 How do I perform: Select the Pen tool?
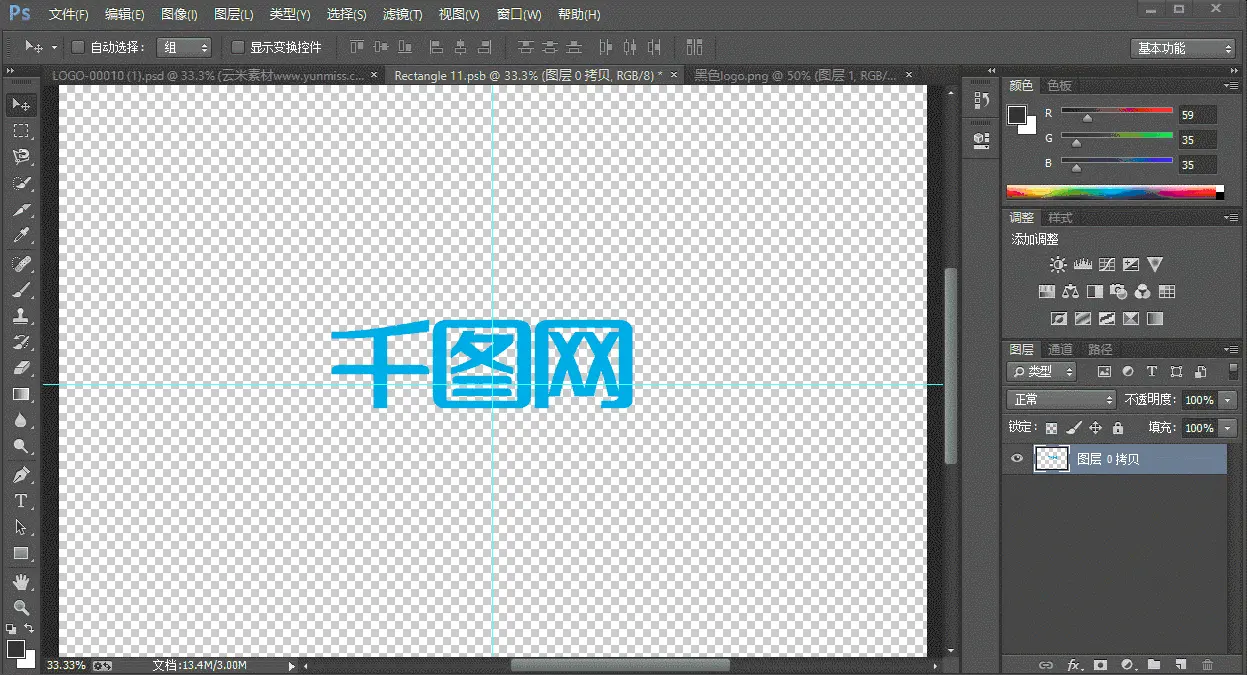click(20, 475)
